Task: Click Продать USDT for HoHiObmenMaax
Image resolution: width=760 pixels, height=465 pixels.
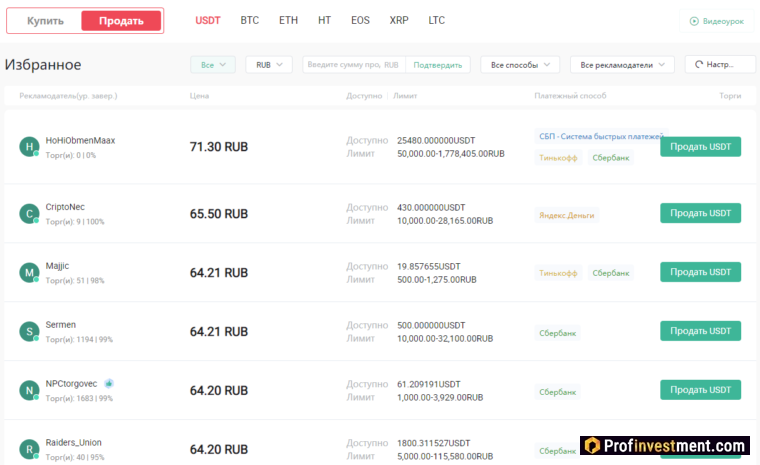Action: [700, 146]
